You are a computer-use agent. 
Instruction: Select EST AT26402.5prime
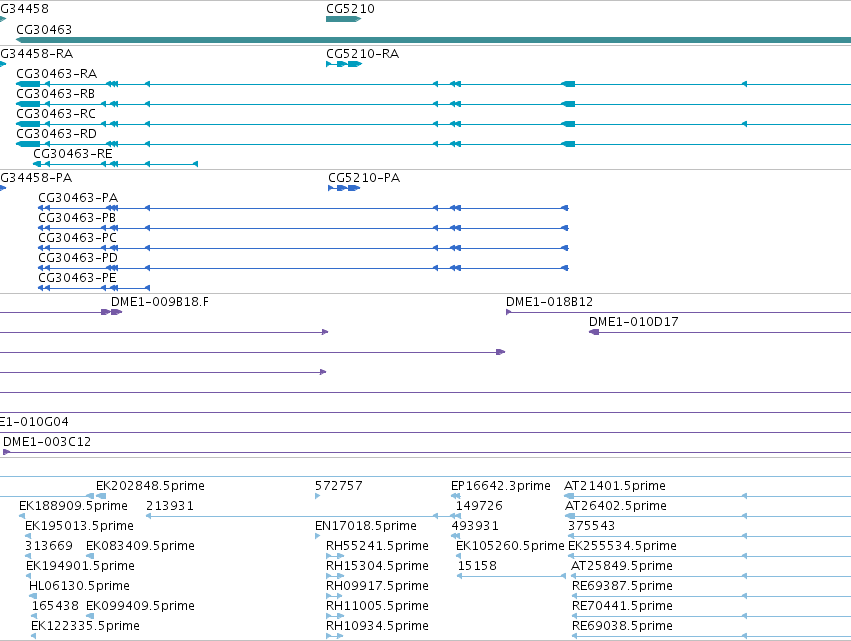[x=616, y=506]
